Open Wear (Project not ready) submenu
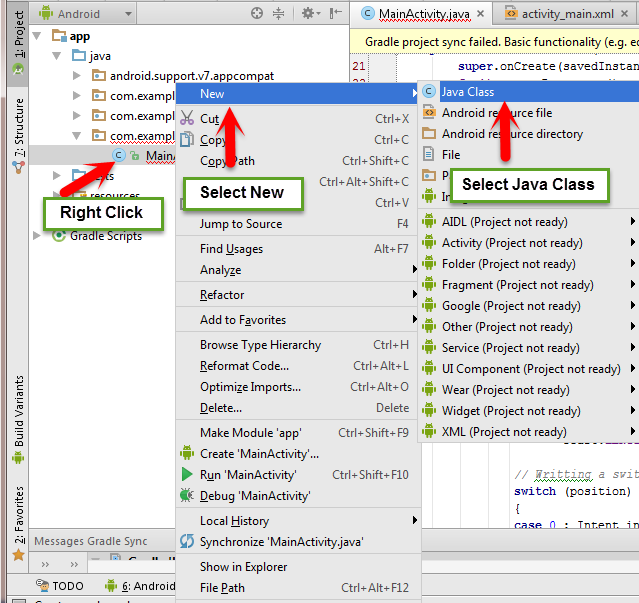639x603 pixels. click(x=528, y=390)
